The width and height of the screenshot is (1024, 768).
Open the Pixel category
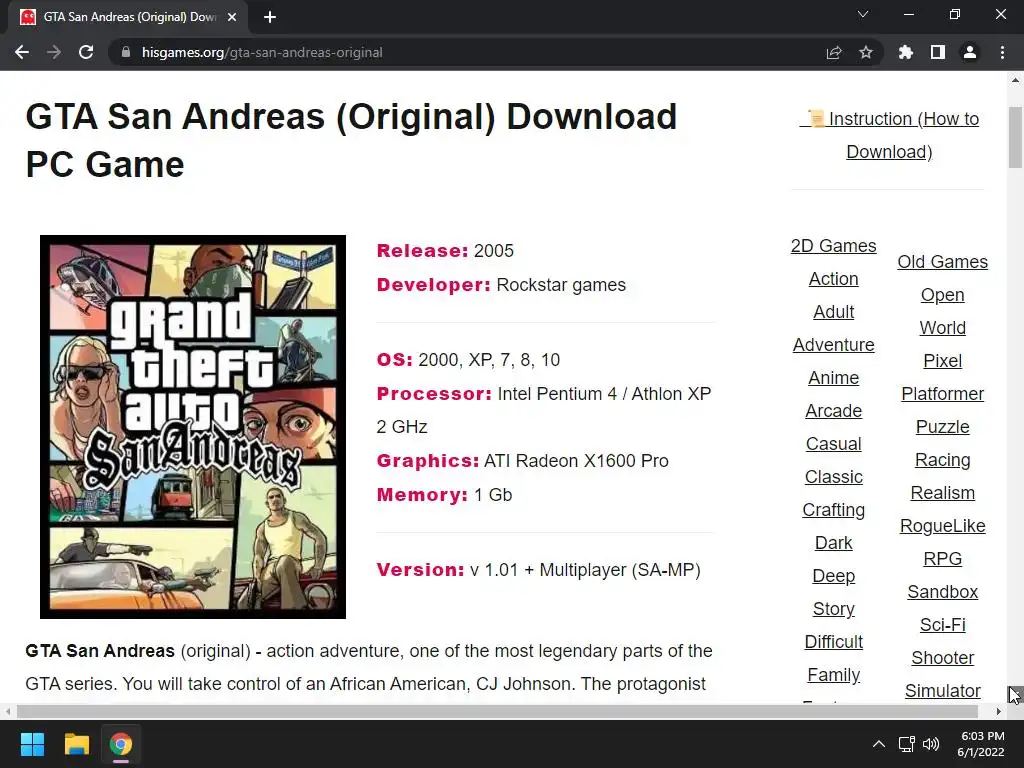coord(942,360)
